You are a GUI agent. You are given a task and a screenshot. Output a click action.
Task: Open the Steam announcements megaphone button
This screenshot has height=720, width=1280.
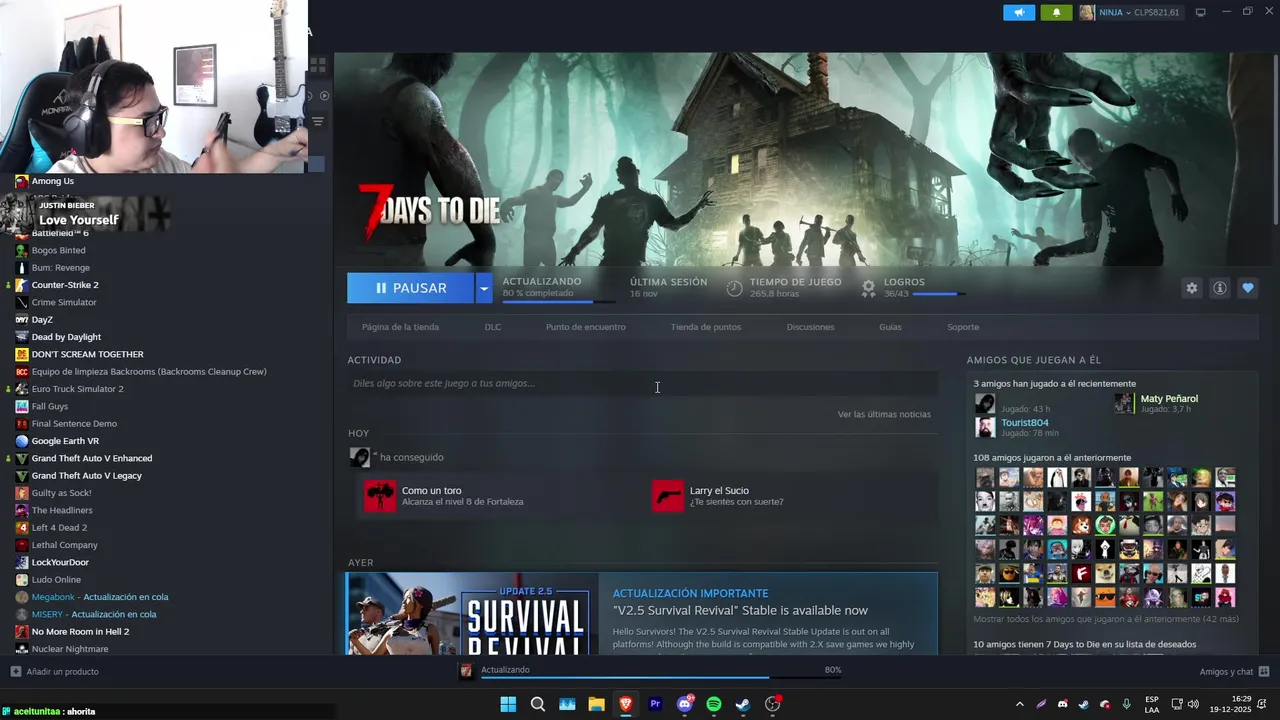pyautogui.click(x=1019, y=12)
